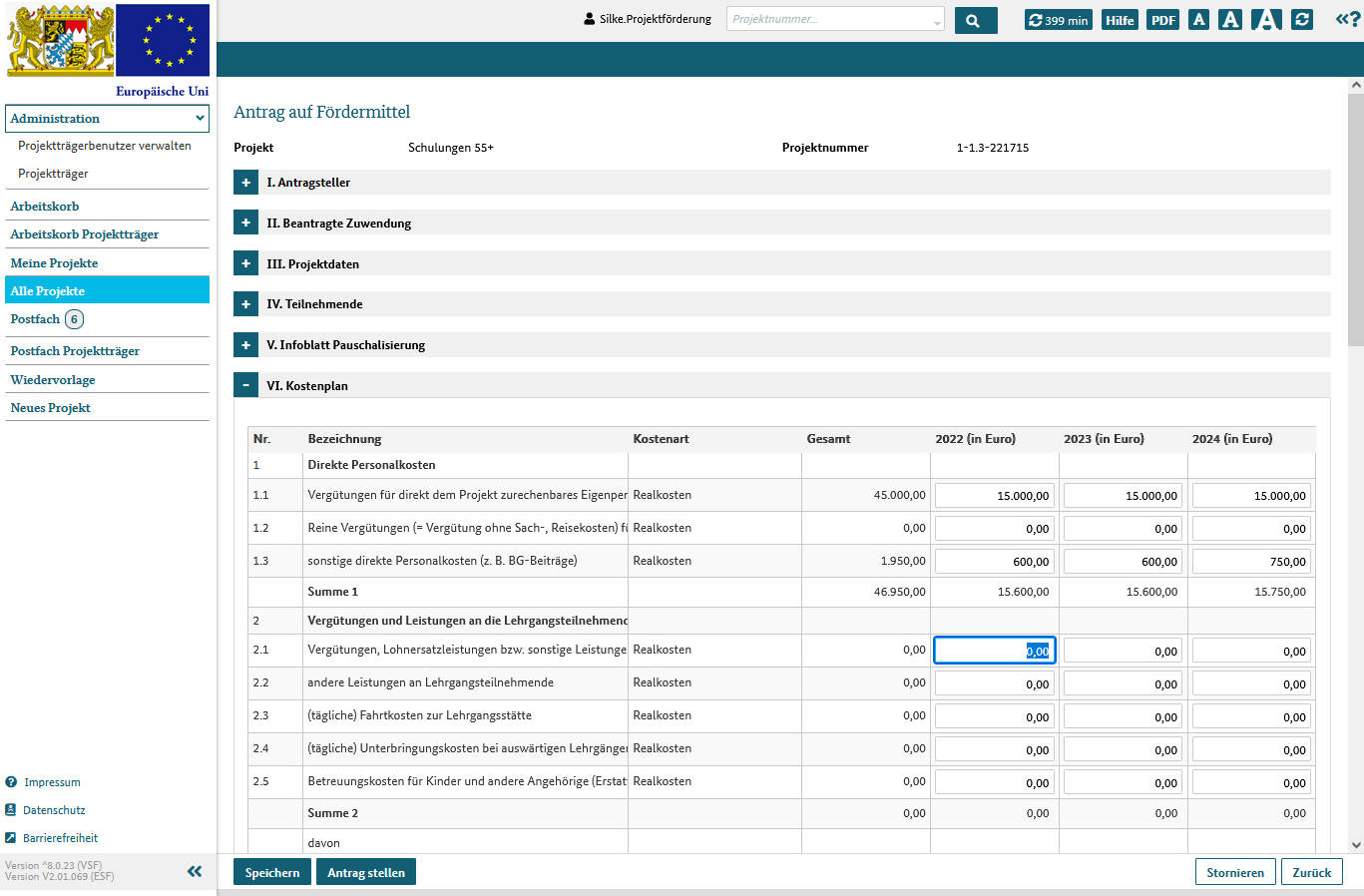Click the Barrierefreiheit icon in sidebar footer
The width and height of the screenshot is (1364, 896).
coord(11,838)
